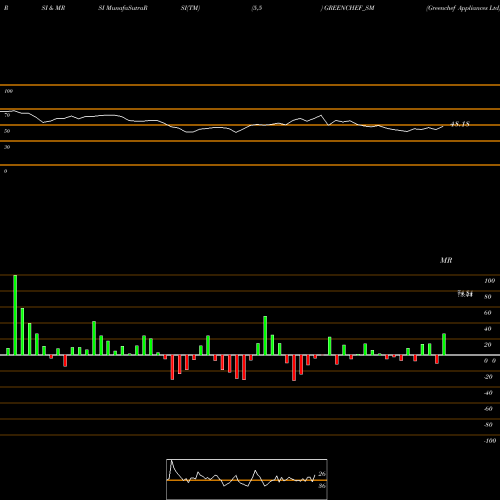The height and width of the screenshot is (500, 500).
Task: Click the tallest green MR histogram bar
Action: tap(15, 315)
